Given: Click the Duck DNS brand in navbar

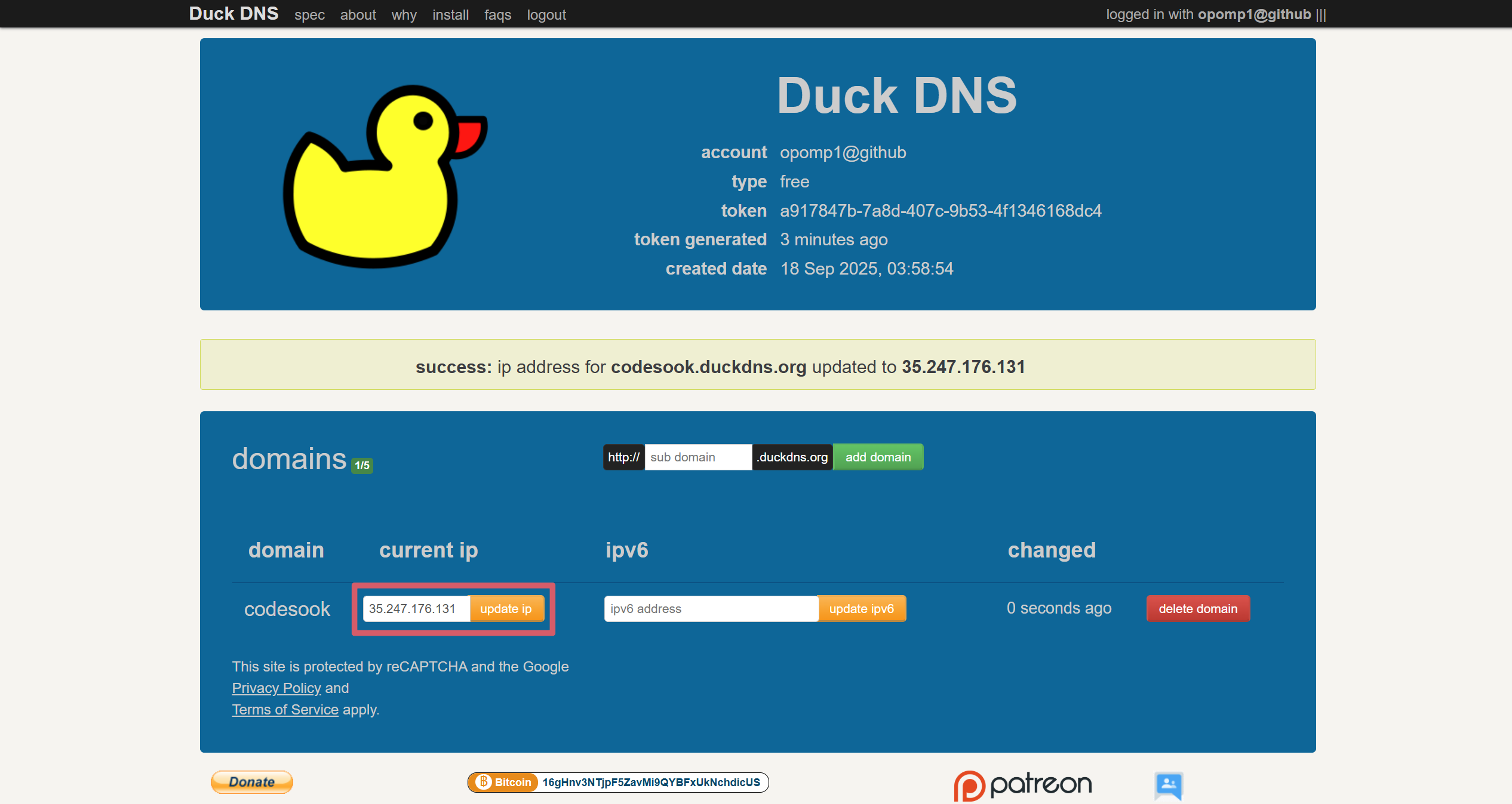Looking at the screenshot, I should click(233, 14).
